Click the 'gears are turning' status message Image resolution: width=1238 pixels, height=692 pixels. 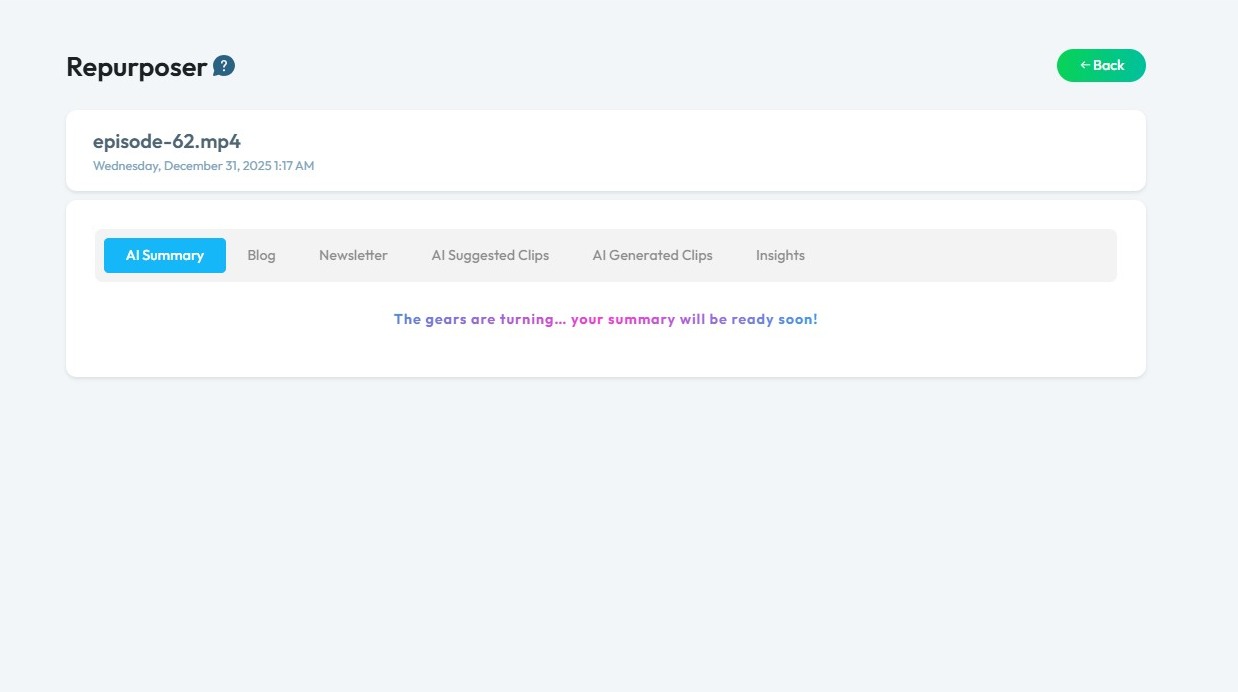(x=606, y=319)
